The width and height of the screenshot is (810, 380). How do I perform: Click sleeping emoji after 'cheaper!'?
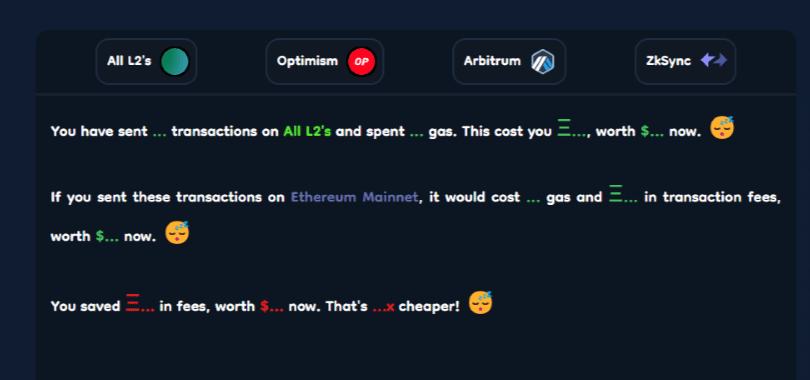[480, 303]
